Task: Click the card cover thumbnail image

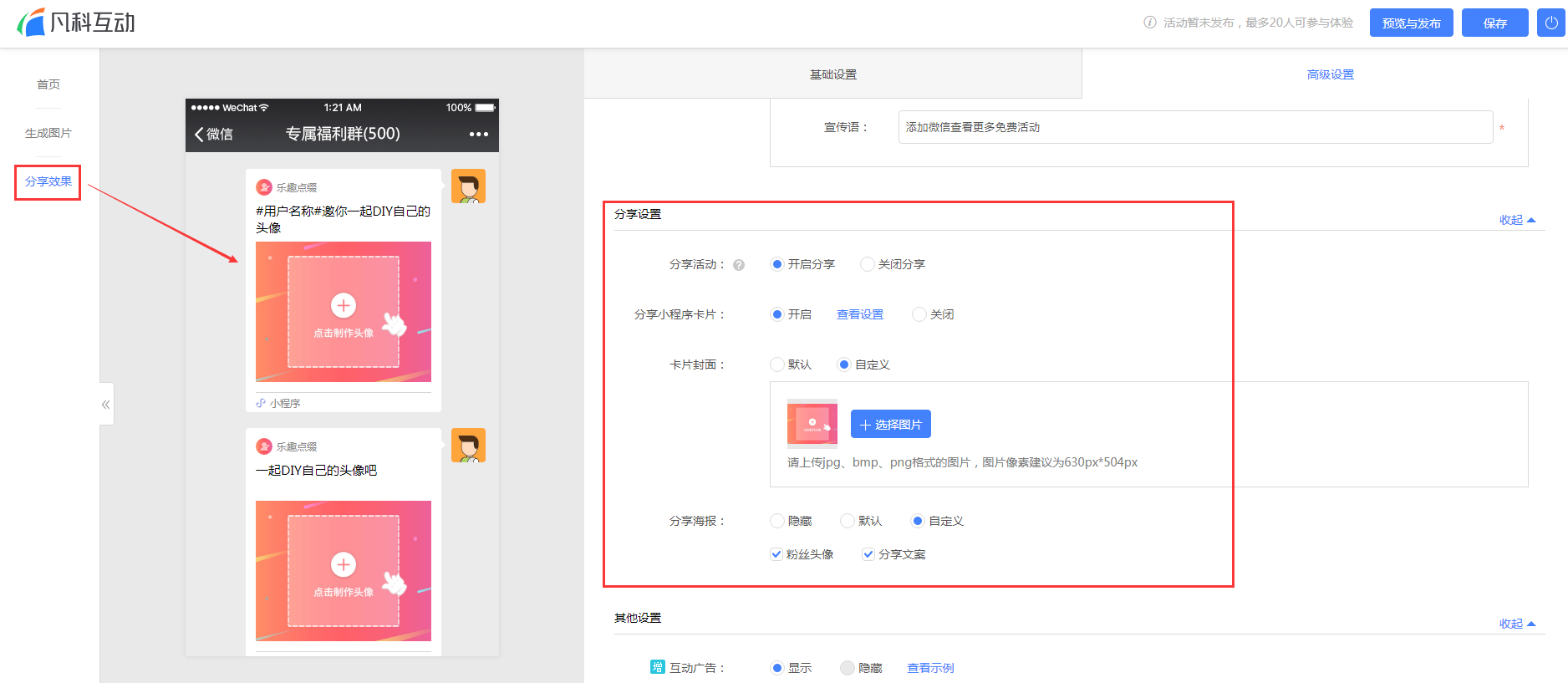Action: 812,424
